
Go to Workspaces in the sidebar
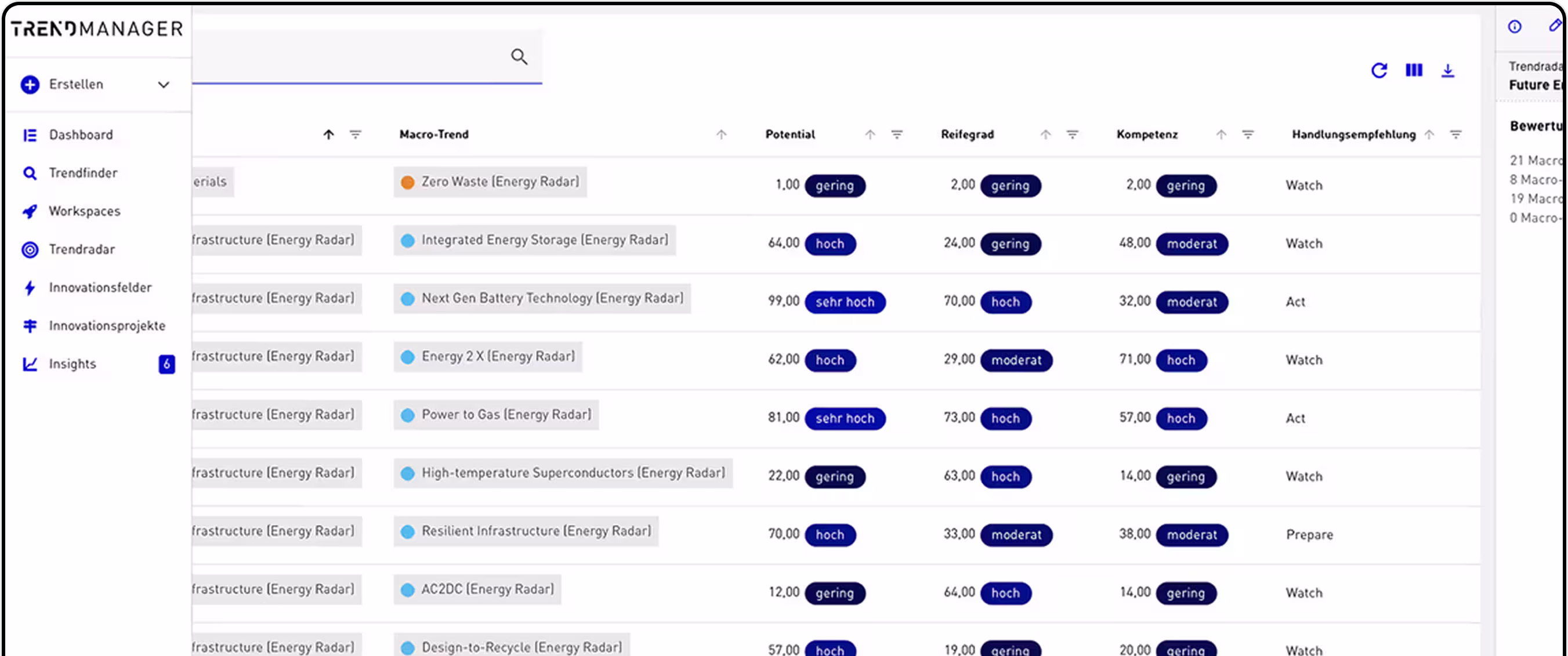coord(85,211)
